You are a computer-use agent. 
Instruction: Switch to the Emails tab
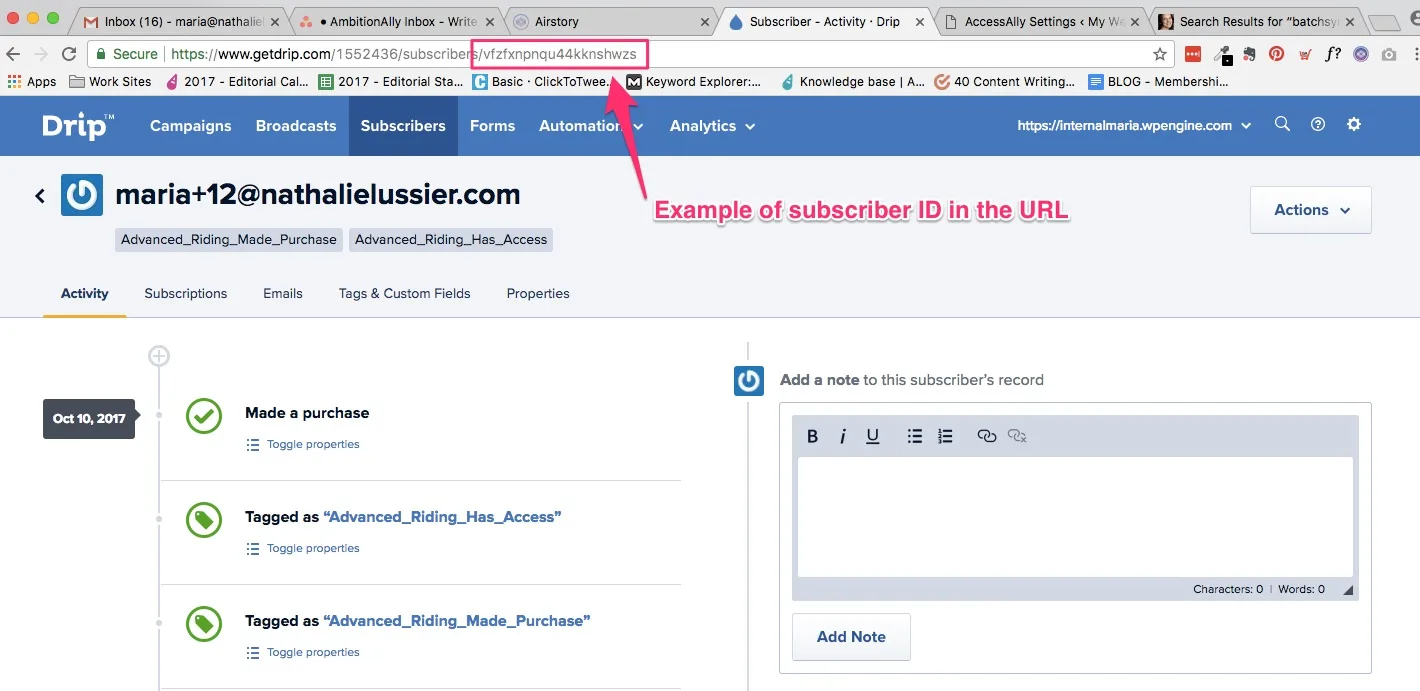tap(283, 293)
